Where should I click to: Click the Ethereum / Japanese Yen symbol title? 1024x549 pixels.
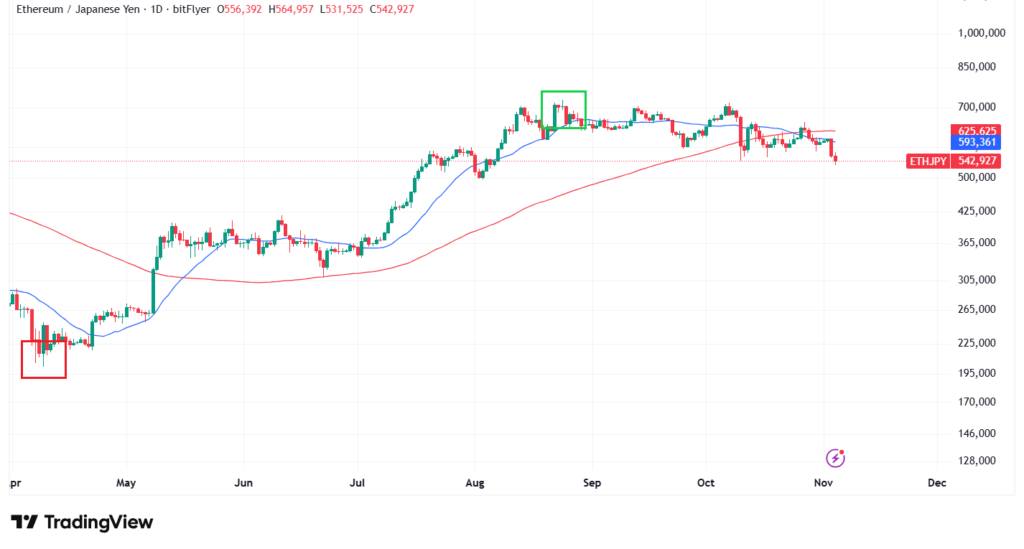coord(75,9)
